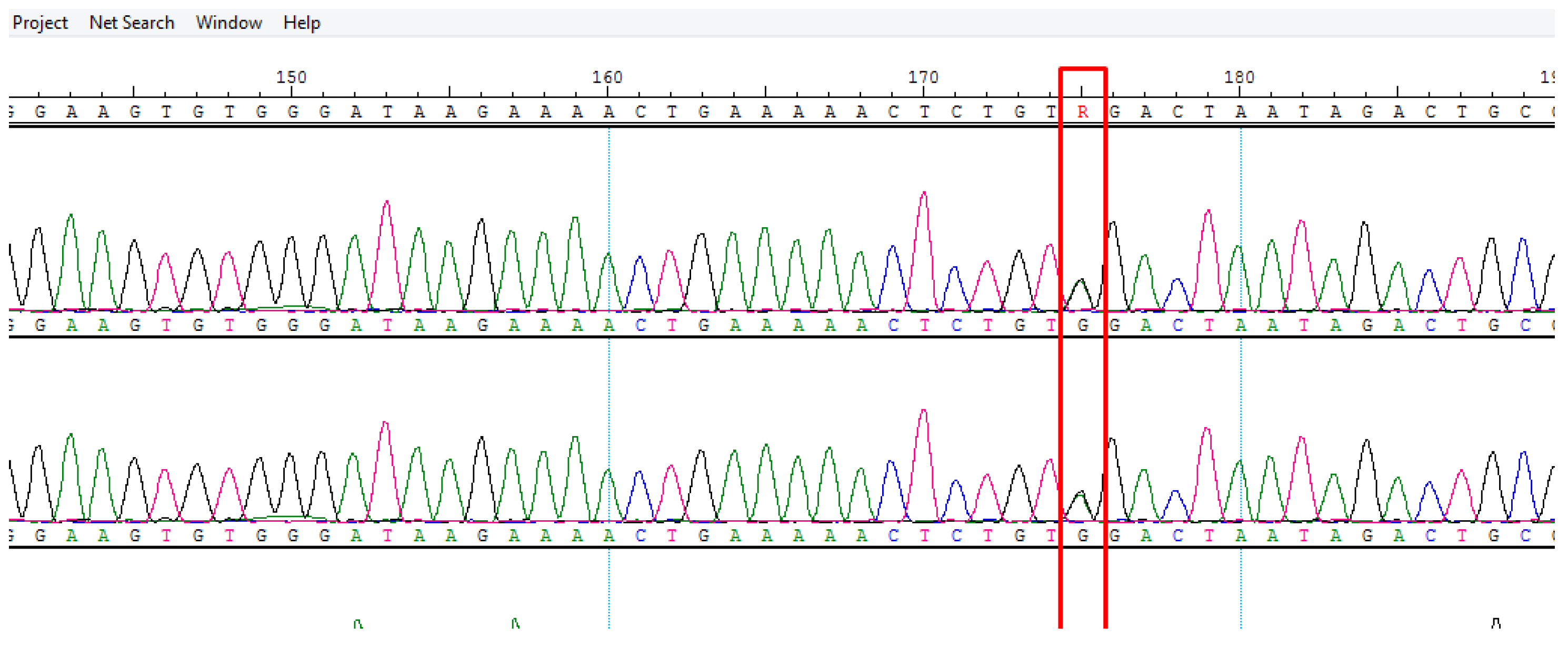Open the Net Search menu
Image resolution: width=1568 pixels, height=647 pixels.
132,23
